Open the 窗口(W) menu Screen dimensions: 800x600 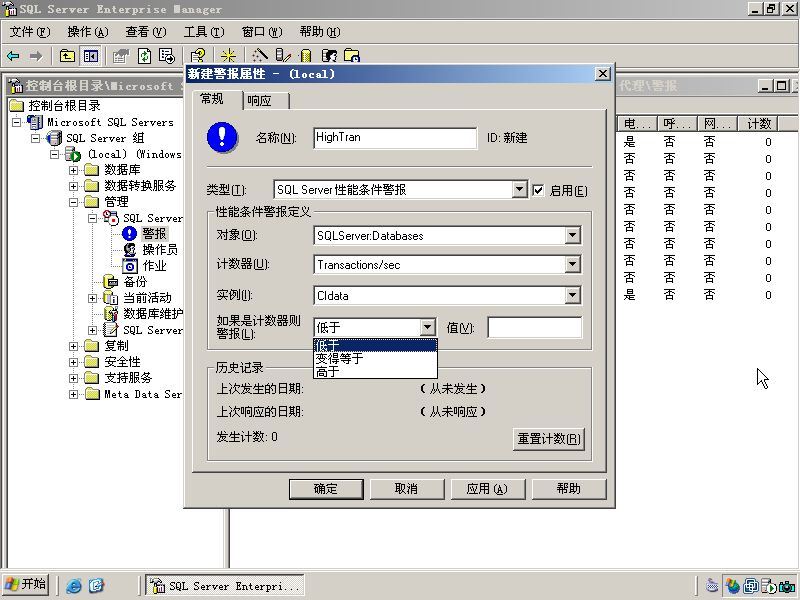coord(262,32)
